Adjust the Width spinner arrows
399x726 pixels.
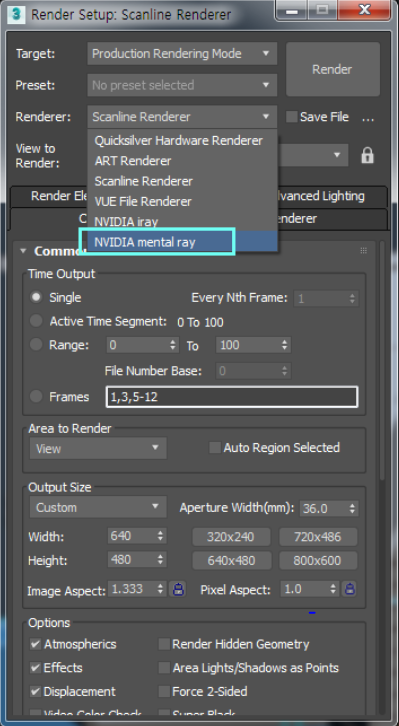coord(161,536)
